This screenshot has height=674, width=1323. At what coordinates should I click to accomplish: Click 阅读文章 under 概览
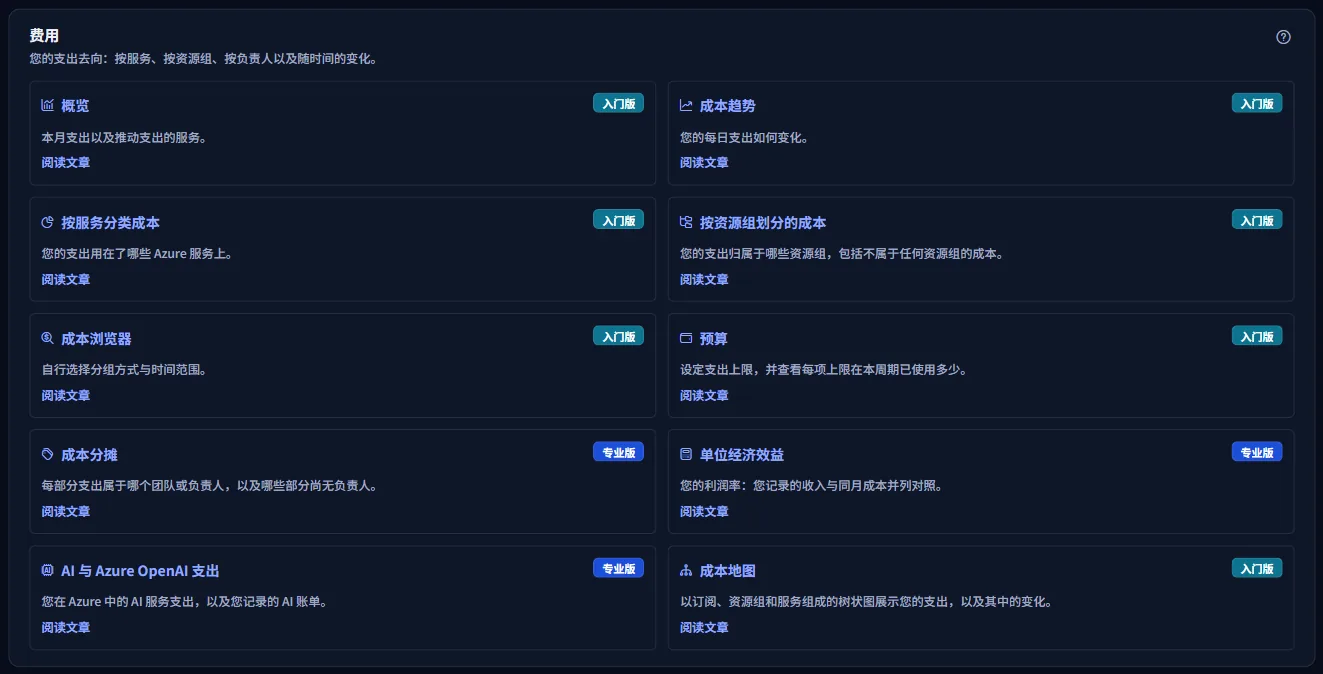[x=66, y=162]
